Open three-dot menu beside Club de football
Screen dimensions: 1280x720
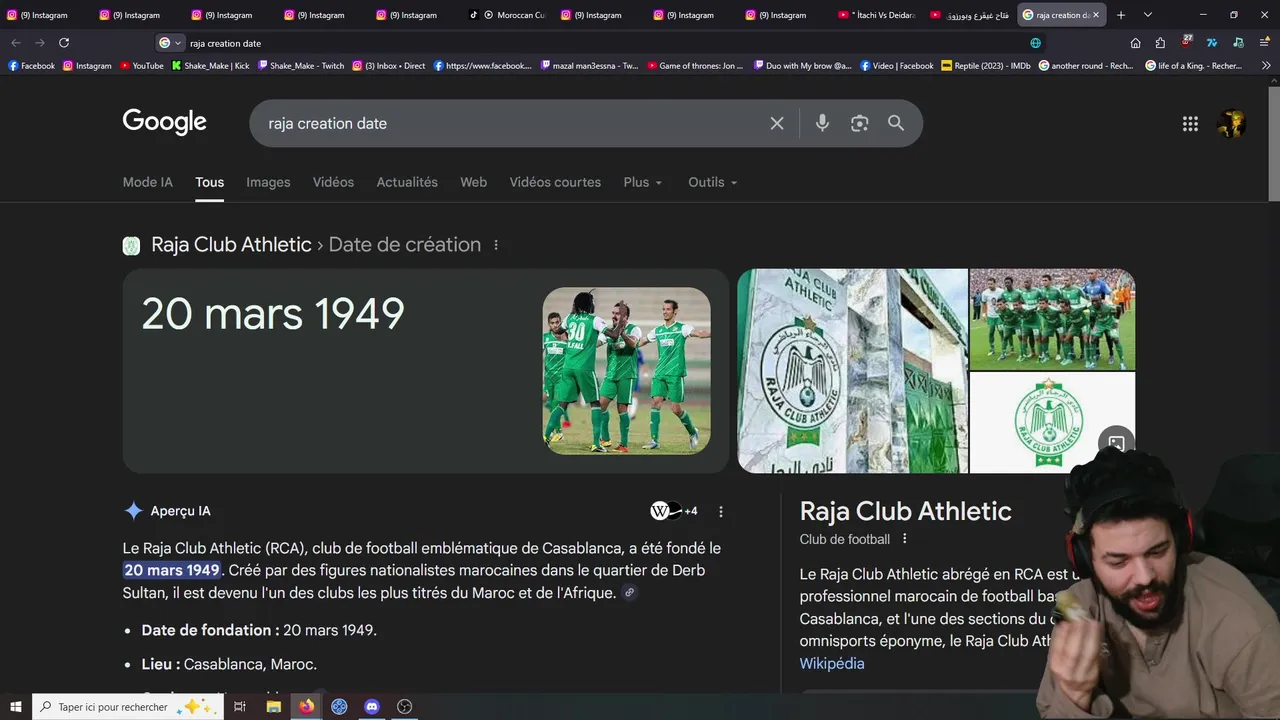905,539
